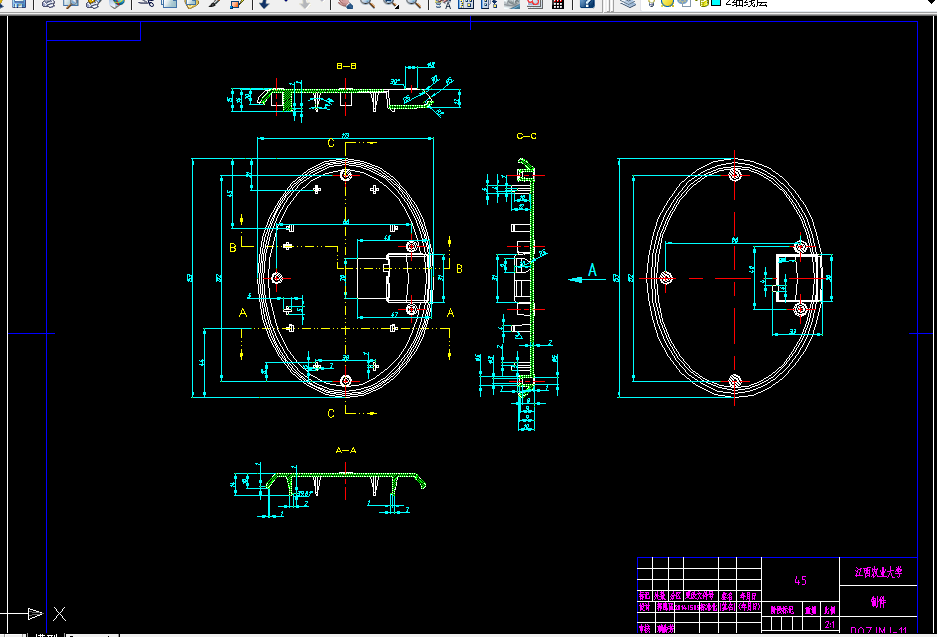Click the cyan layer color swatch
This screenshot has width=937, height=637.
[715, 2]
